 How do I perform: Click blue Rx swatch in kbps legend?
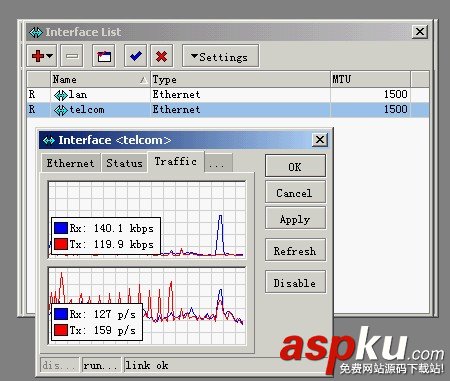61,228
